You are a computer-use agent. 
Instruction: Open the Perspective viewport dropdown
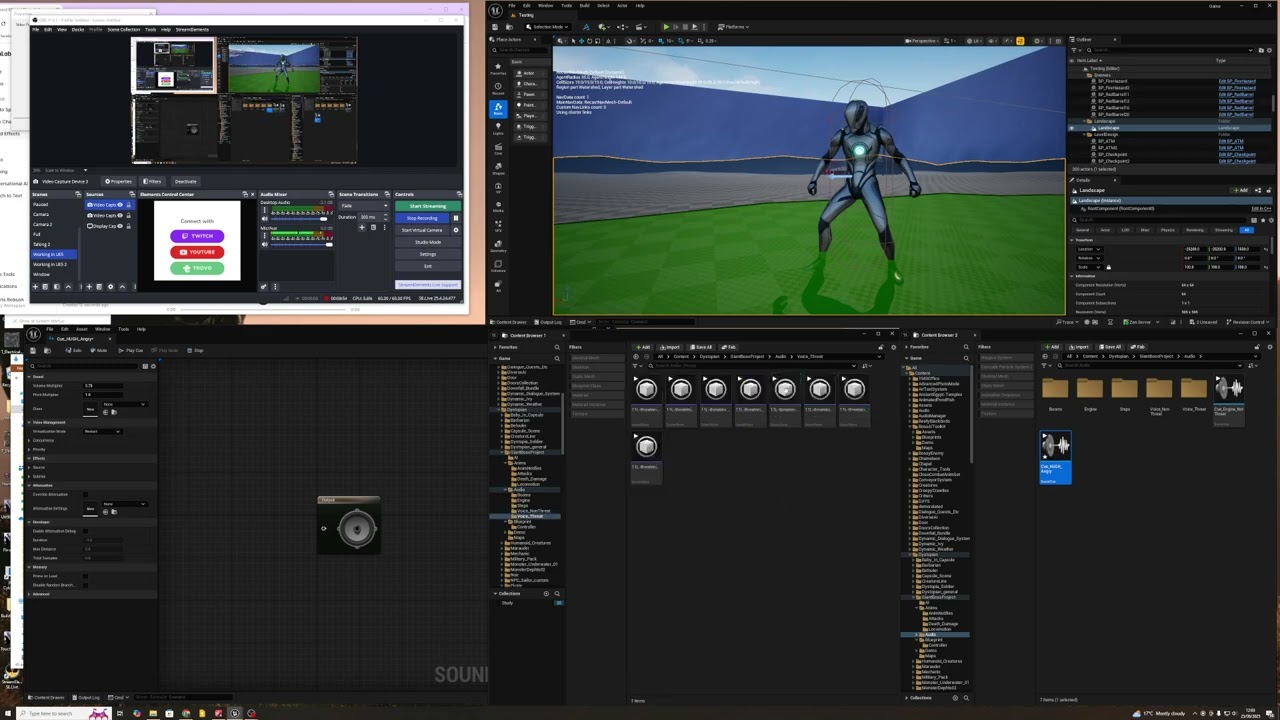922,41
